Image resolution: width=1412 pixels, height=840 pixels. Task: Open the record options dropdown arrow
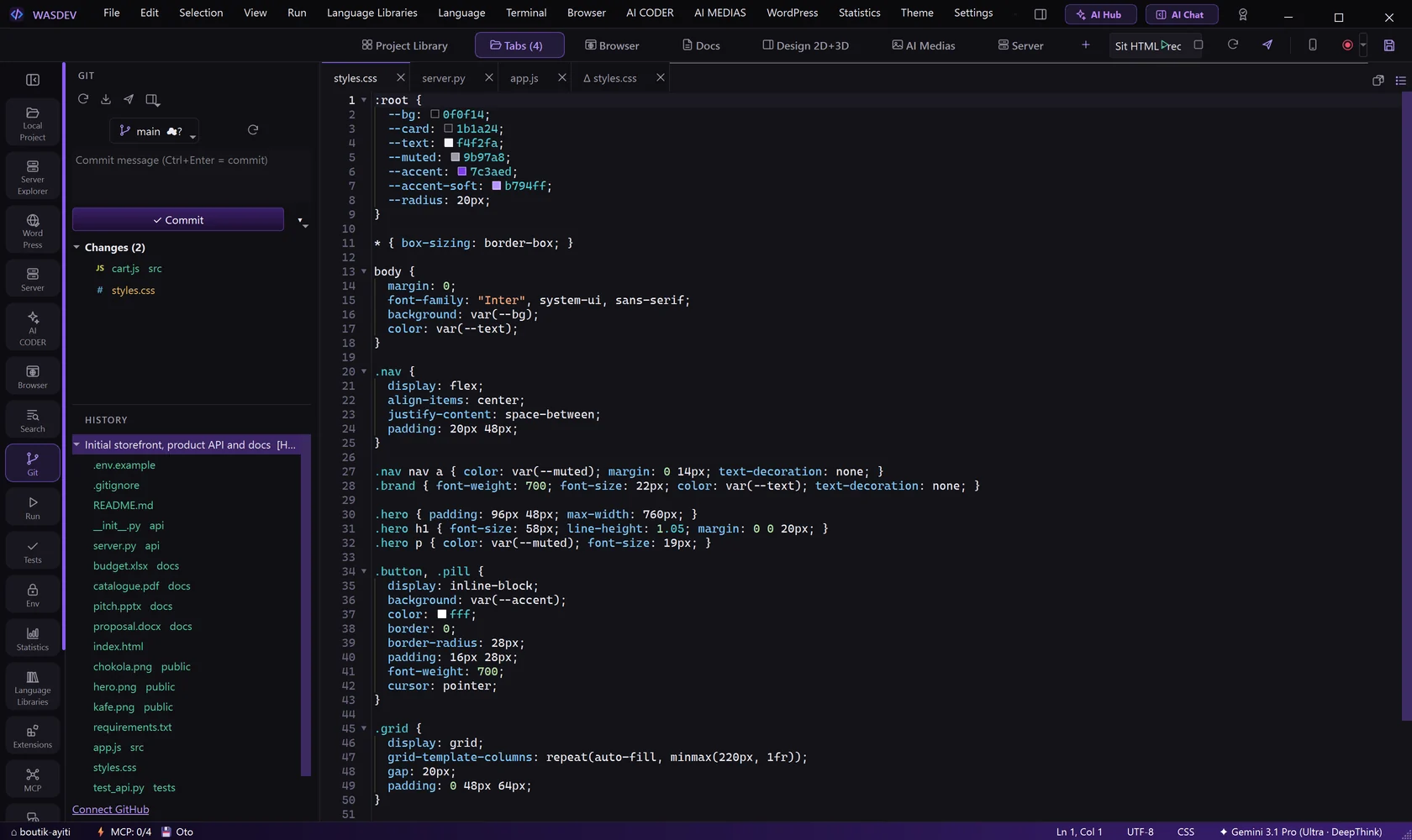pos(1363,45)
